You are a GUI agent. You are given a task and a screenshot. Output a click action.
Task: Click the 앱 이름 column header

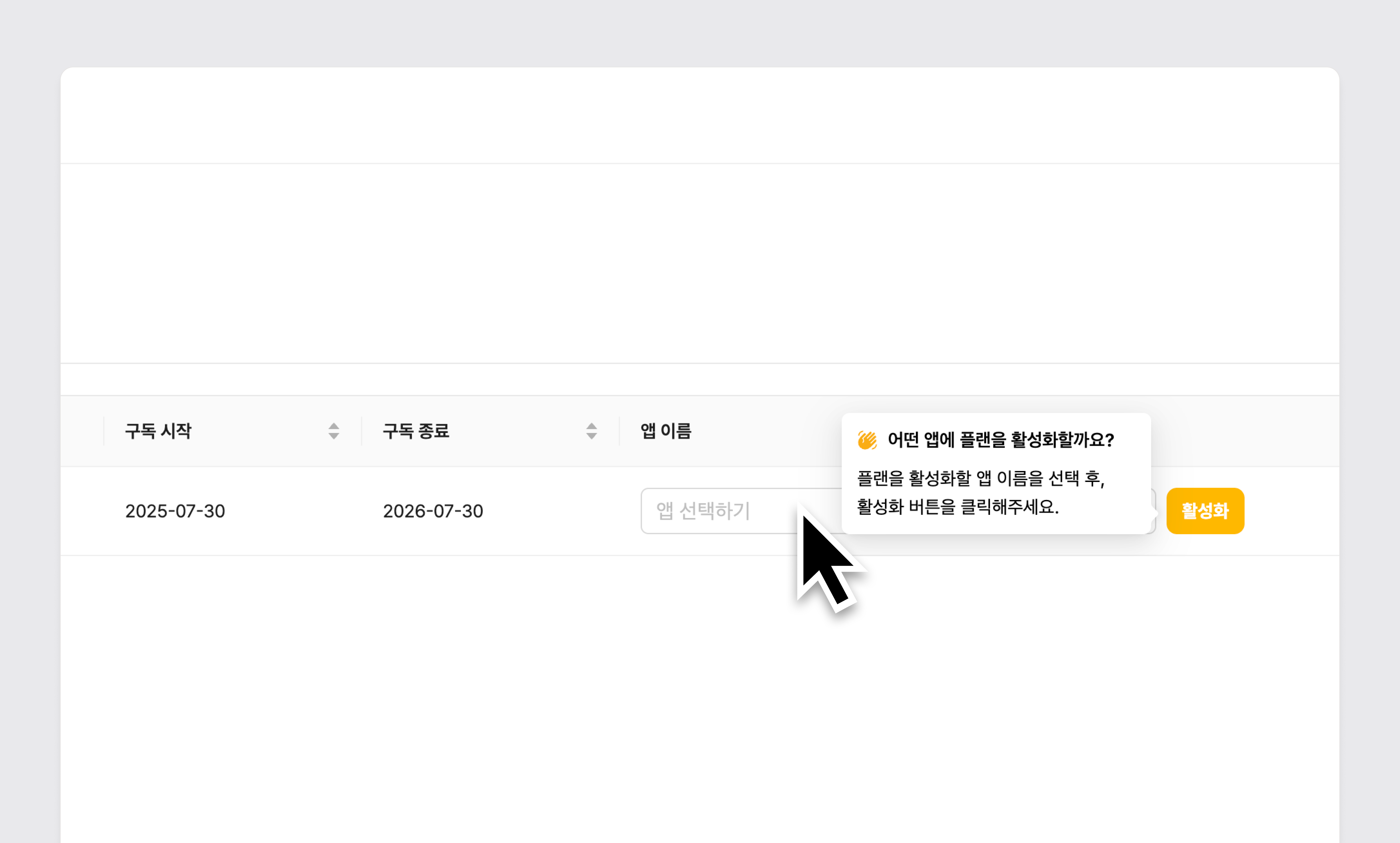click(666, 431)
